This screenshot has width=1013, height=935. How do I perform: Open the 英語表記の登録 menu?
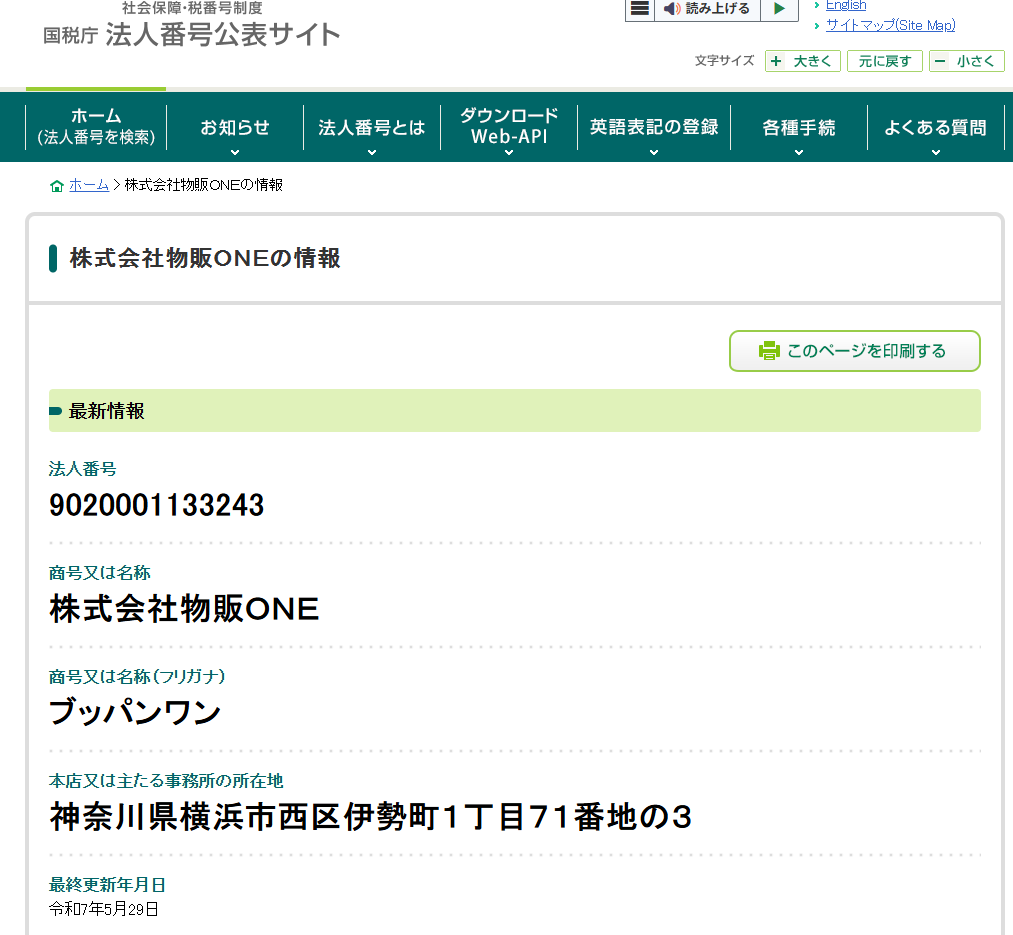[654, 128]
